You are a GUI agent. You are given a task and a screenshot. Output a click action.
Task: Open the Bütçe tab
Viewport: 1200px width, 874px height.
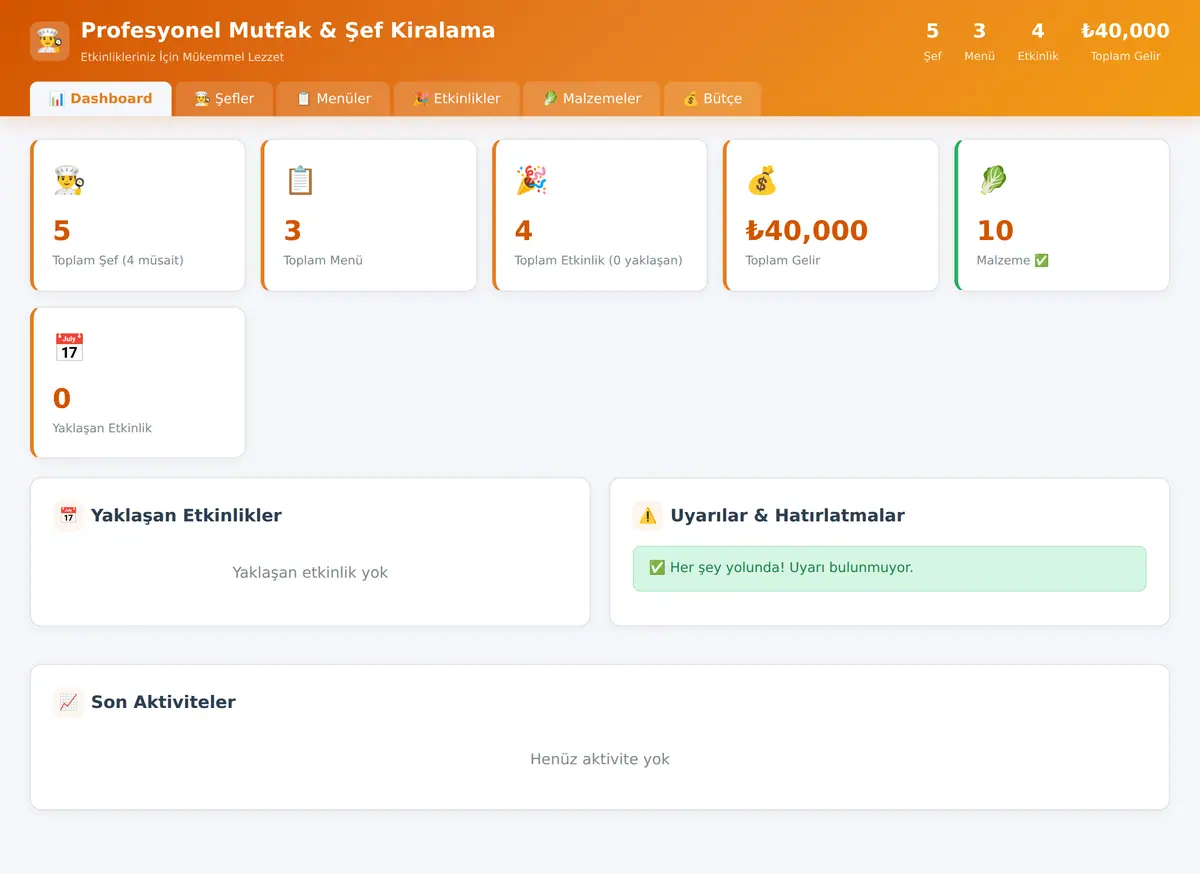pyautogui.click(x=713, y=99)
